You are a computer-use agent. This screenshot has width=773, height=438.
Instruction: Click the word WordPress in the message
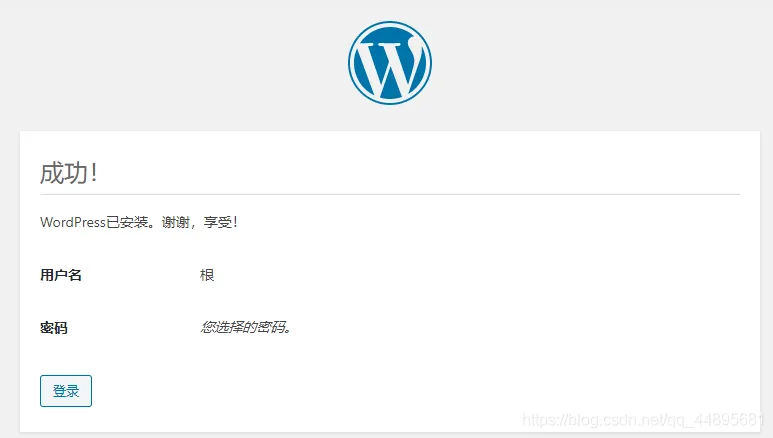(72, 222)
